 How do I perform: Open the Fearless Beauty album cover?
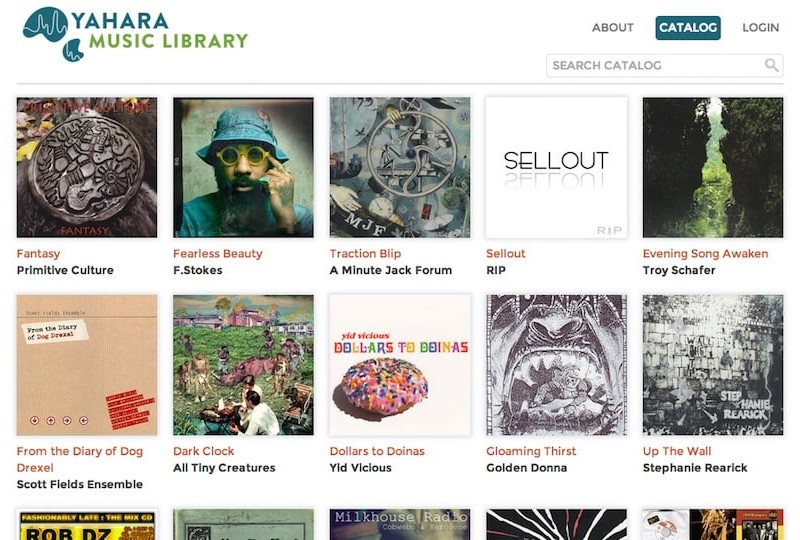pos(243,167)
